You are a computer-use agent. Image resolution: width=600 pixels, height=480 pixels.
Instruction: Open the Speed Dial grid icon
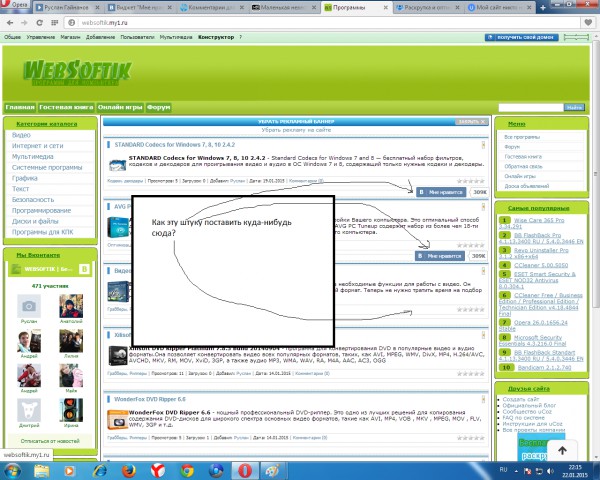(x=54, y=23)
